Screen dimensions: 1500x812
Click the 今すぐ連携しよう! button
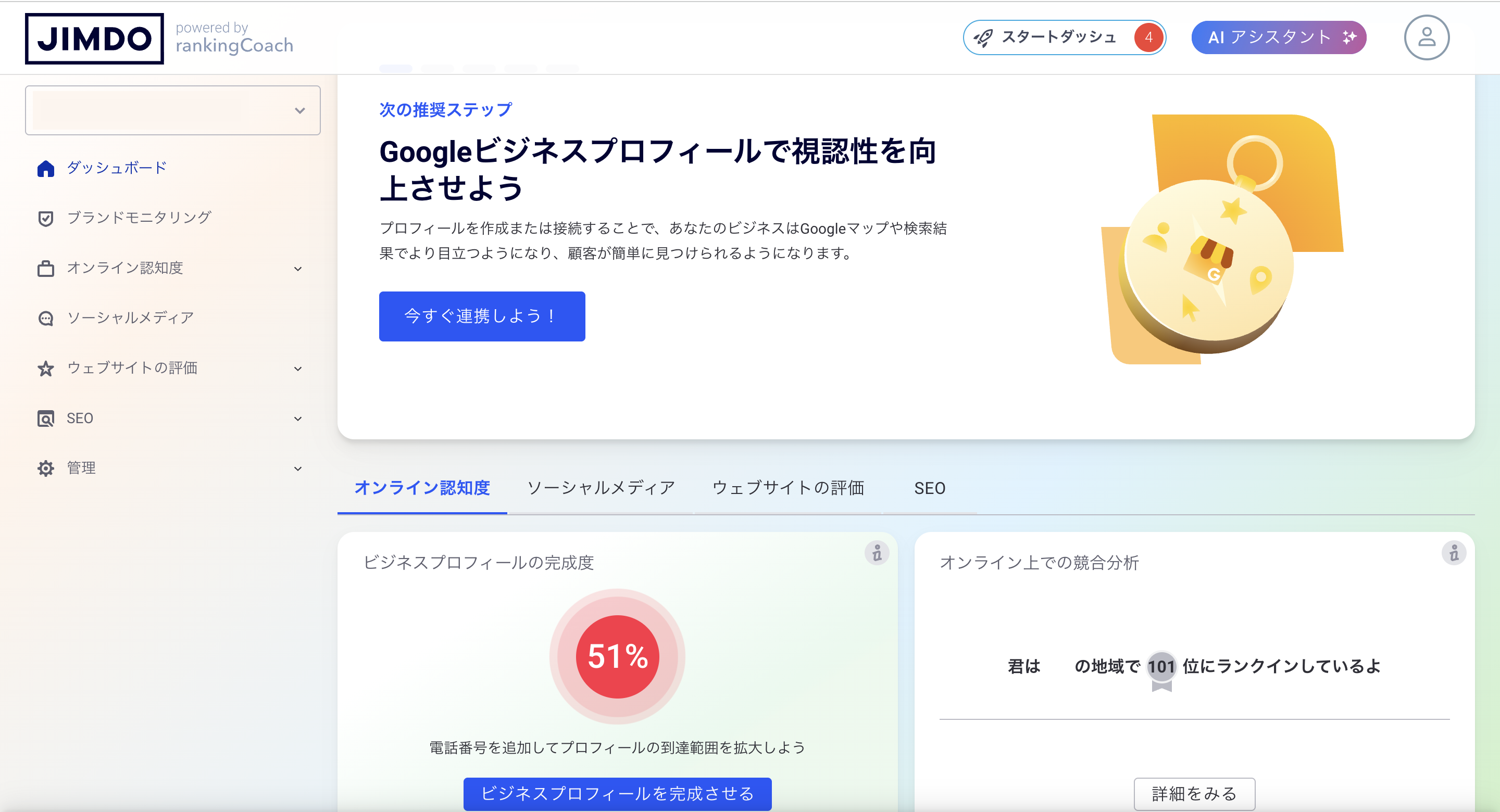click(x=482, y=316)
